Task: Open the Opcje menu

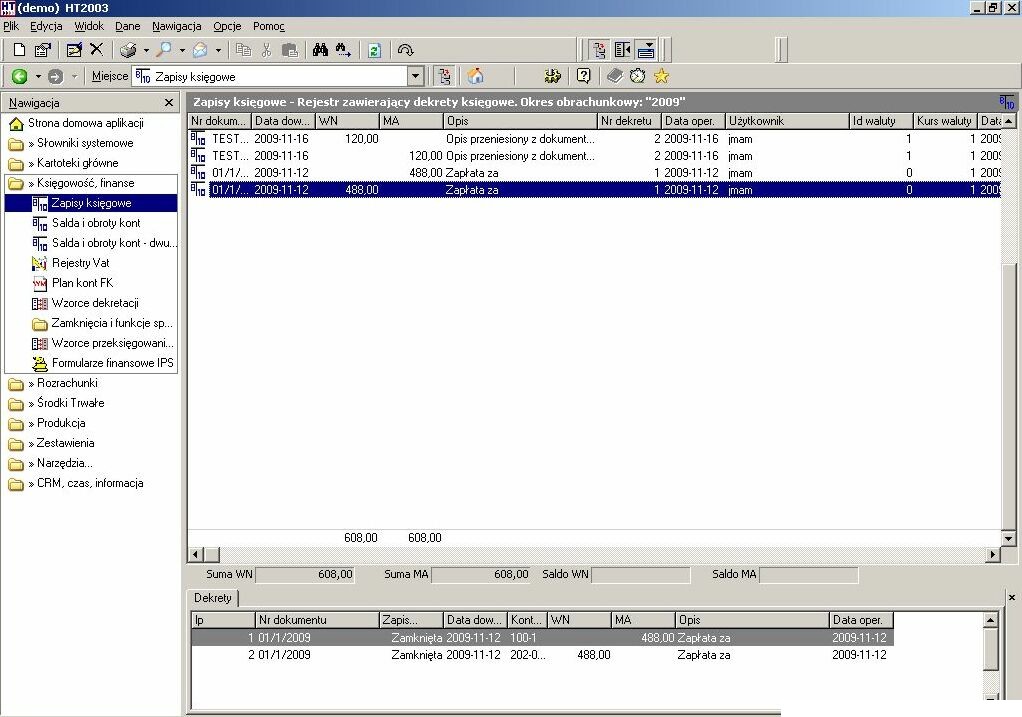Action: [x=227, y=26]
